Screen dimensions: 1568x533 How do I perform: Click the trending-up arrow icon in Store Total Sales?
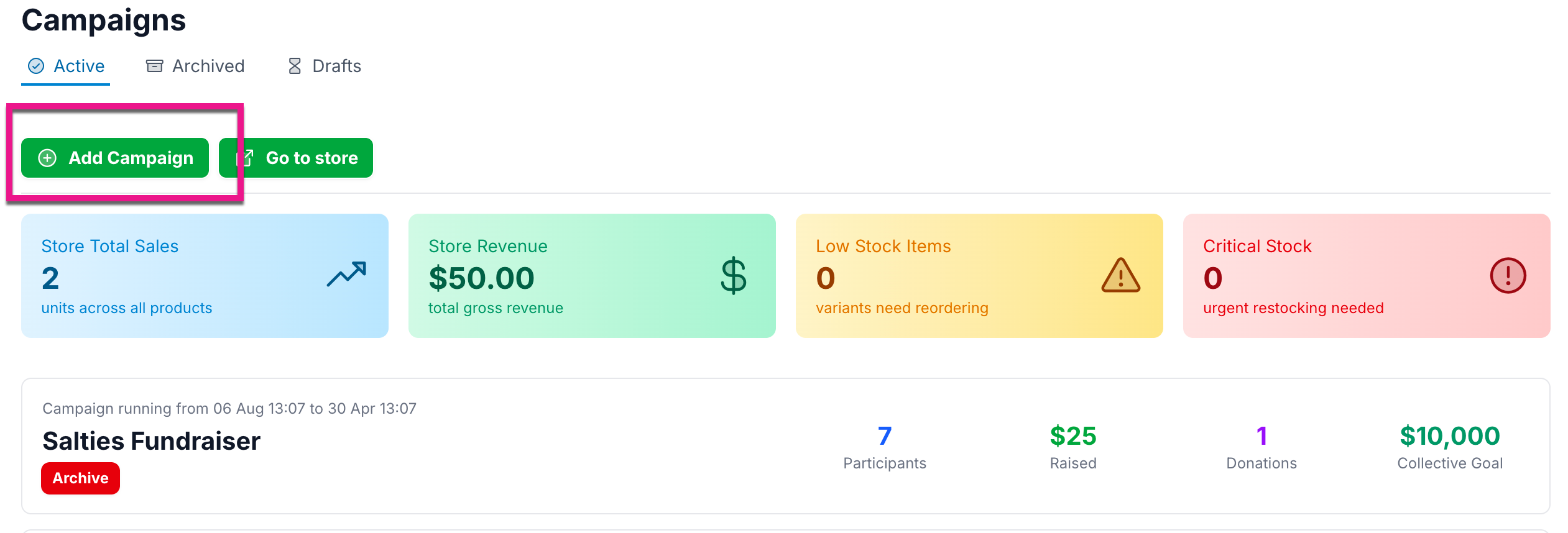(x=346, y=275)
